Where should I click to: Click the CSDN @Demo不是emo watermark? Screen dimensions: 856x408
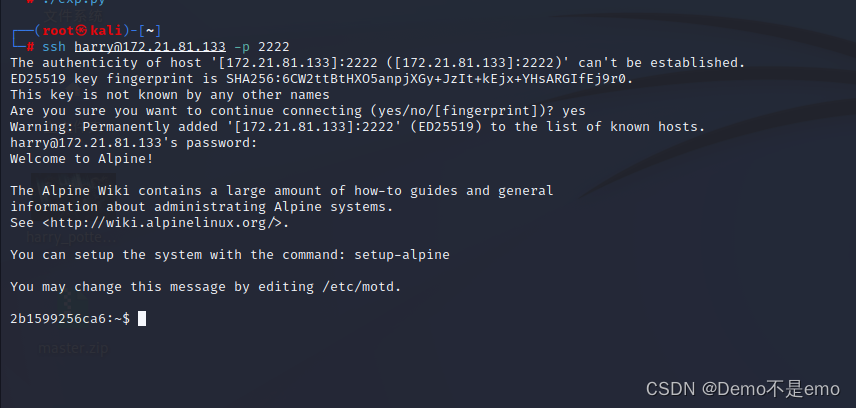point(742,389)
